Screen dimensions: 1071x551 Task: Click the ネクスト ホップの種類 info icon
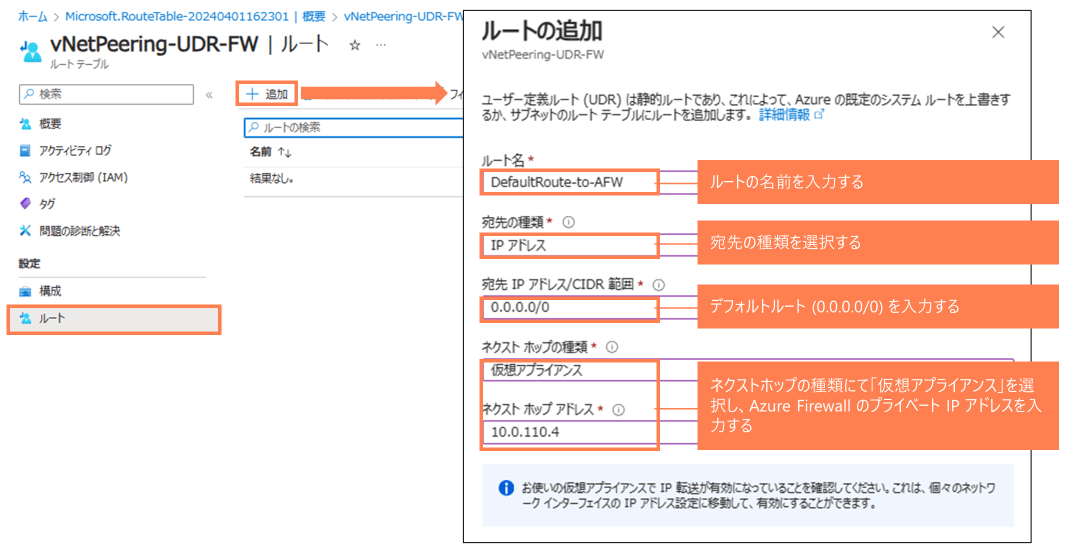(x=612, y=347)
